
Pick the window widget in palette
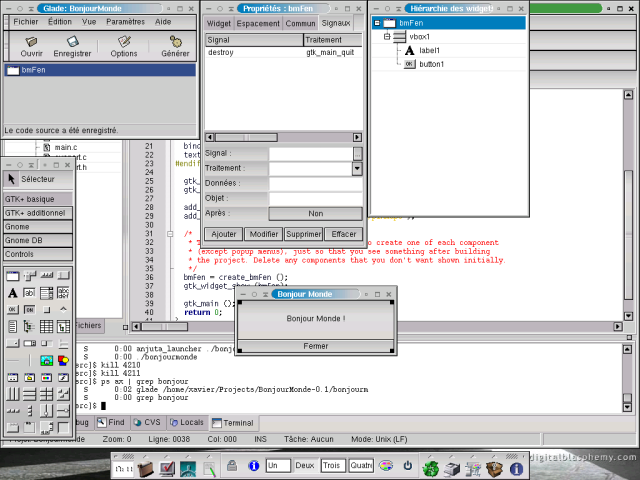coord(12,276)
